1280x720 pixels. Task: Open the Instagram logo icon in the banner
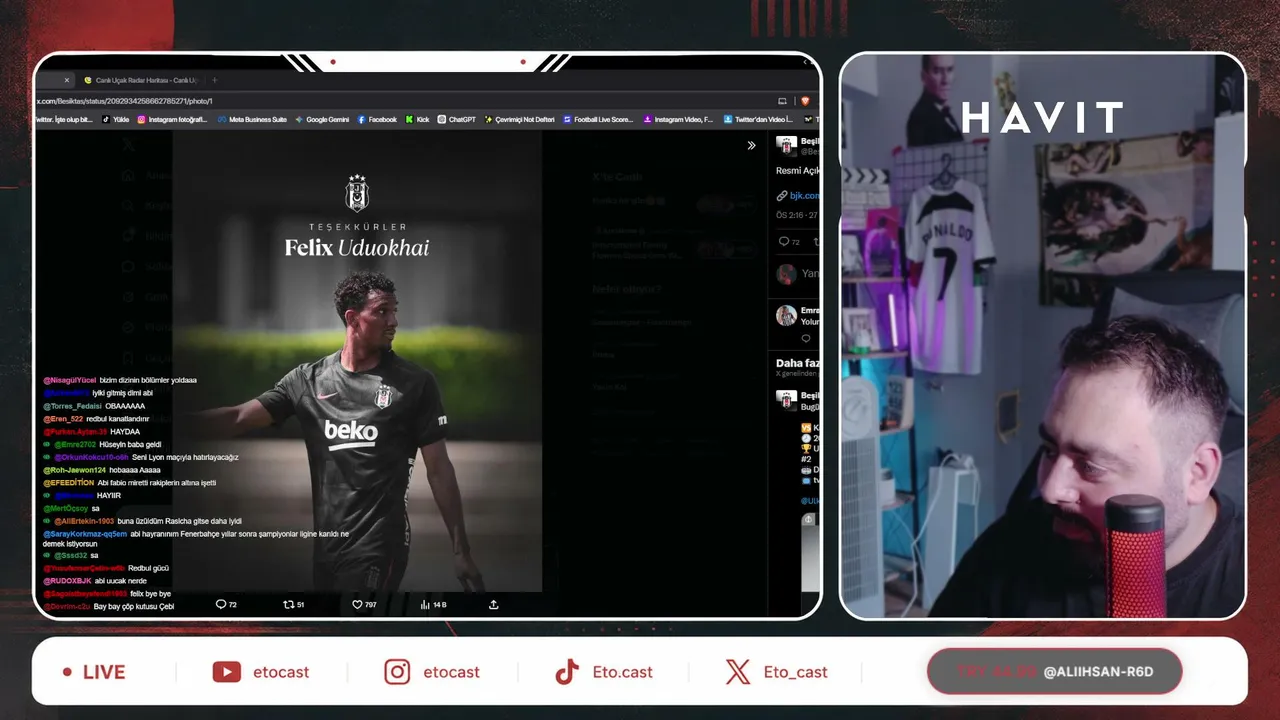pos(397,672)
